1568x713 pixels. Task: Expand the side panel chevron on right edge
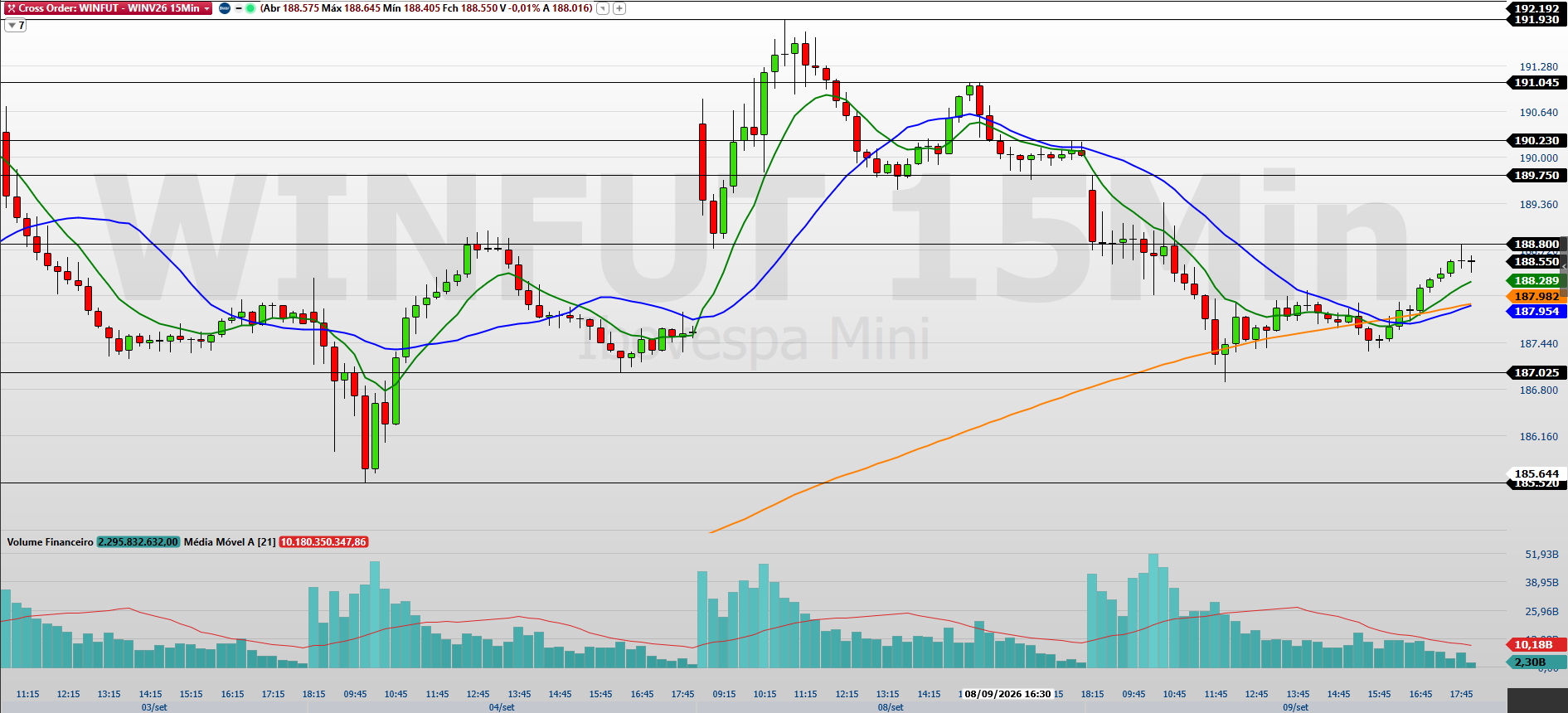click(1565, 267)
